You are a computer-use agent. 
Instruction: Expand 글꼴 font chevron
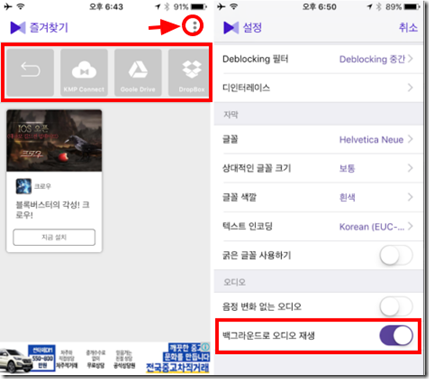410,139
